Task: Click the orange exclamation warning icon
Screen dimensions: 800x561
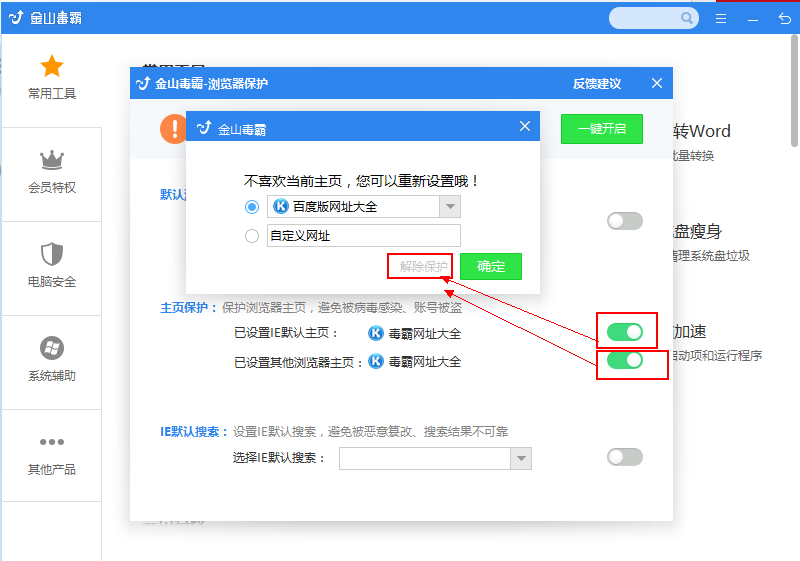Action: pyautogui.click(x=173, y=129)
